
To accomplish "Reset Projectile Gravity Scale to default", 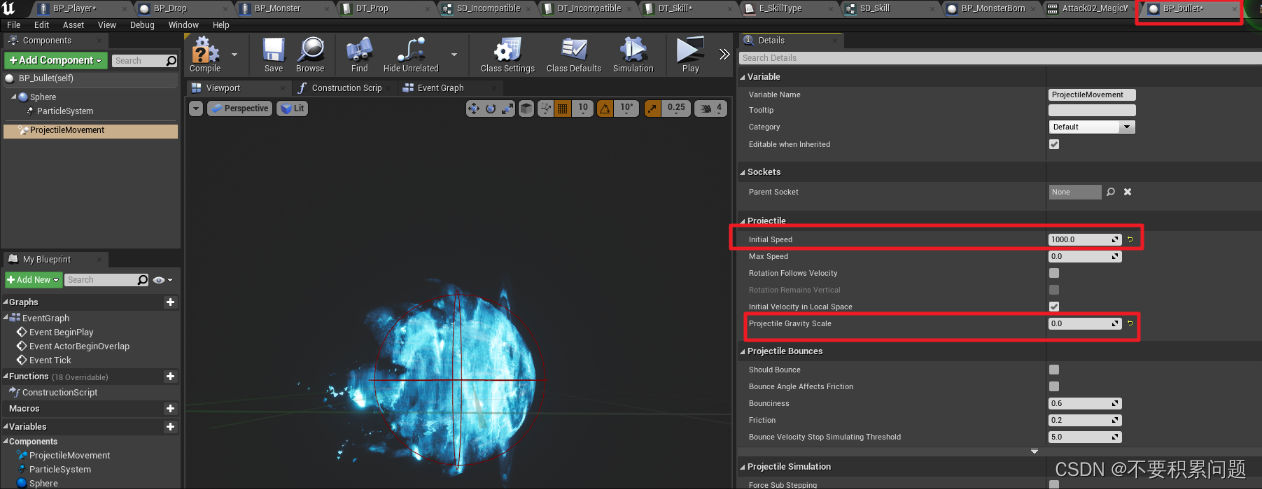I will [1131, 323].
